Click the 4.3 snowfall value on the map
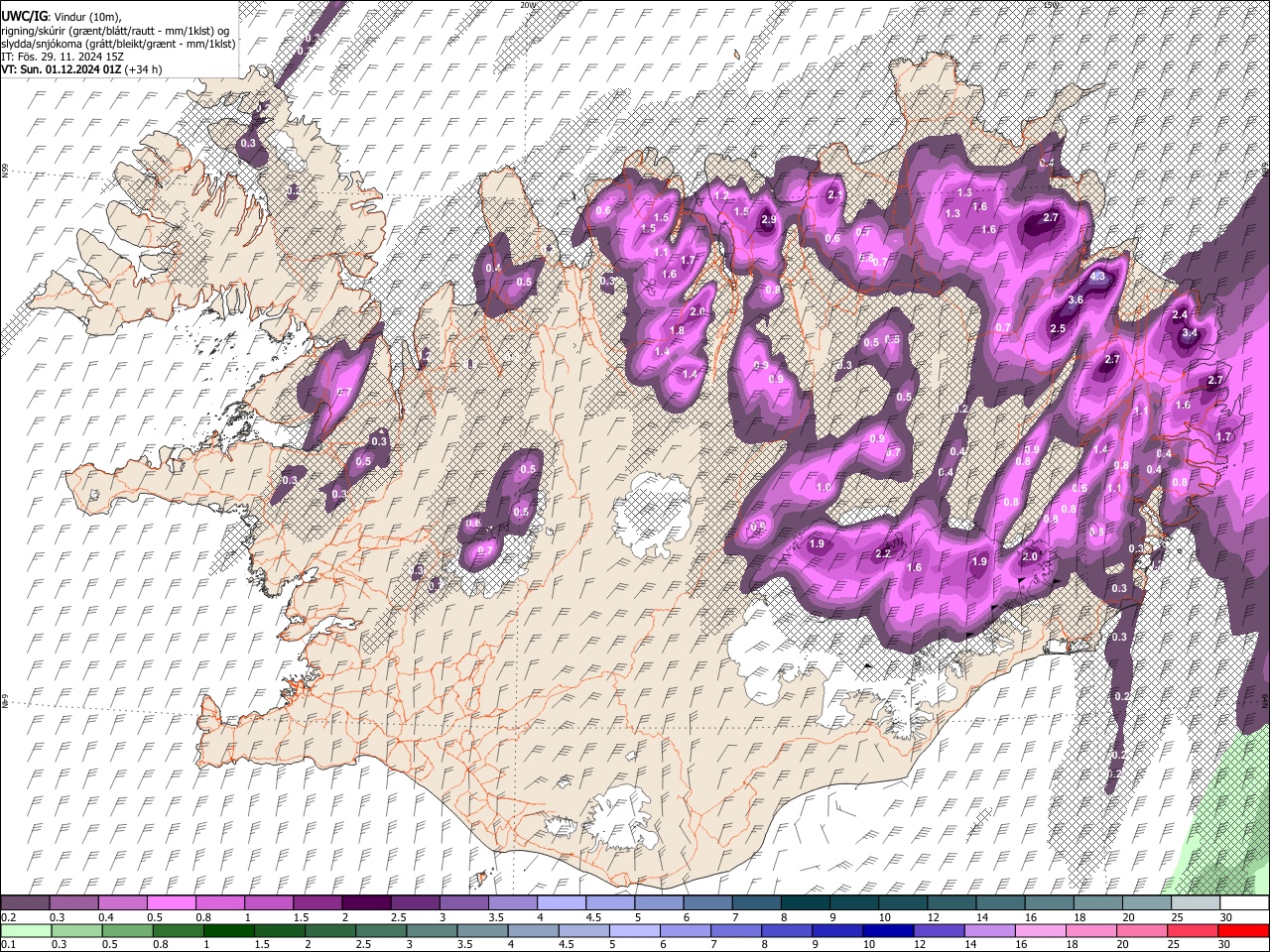This screenshot has width=1270, height=952. 1098,278
